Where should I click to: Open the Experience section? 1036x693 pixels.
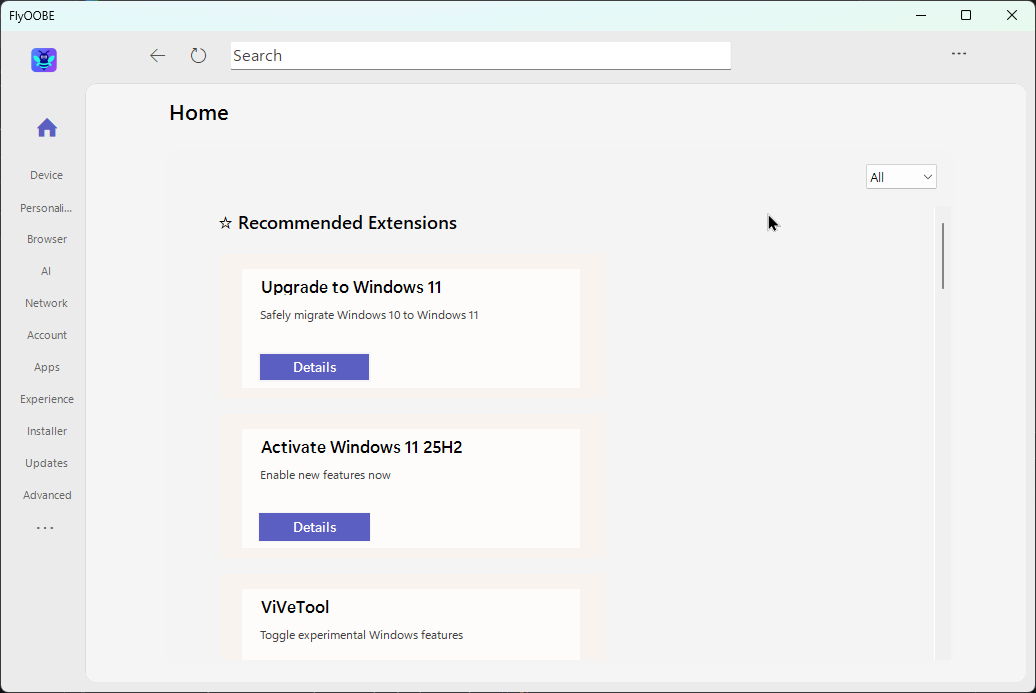pyautogui.click(x=47, y=399)
